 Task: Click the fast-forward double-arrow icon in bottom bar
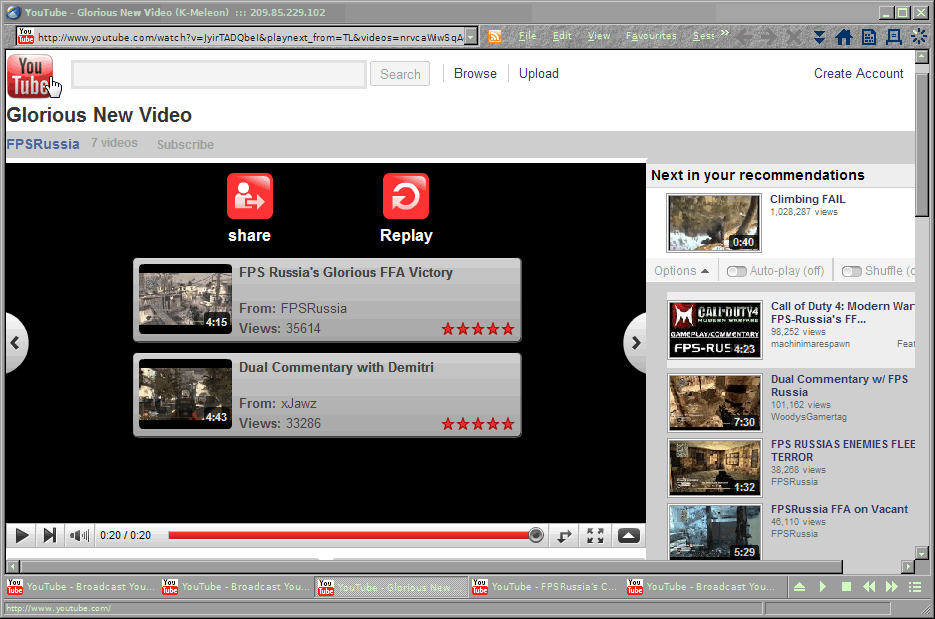point(892,587)
